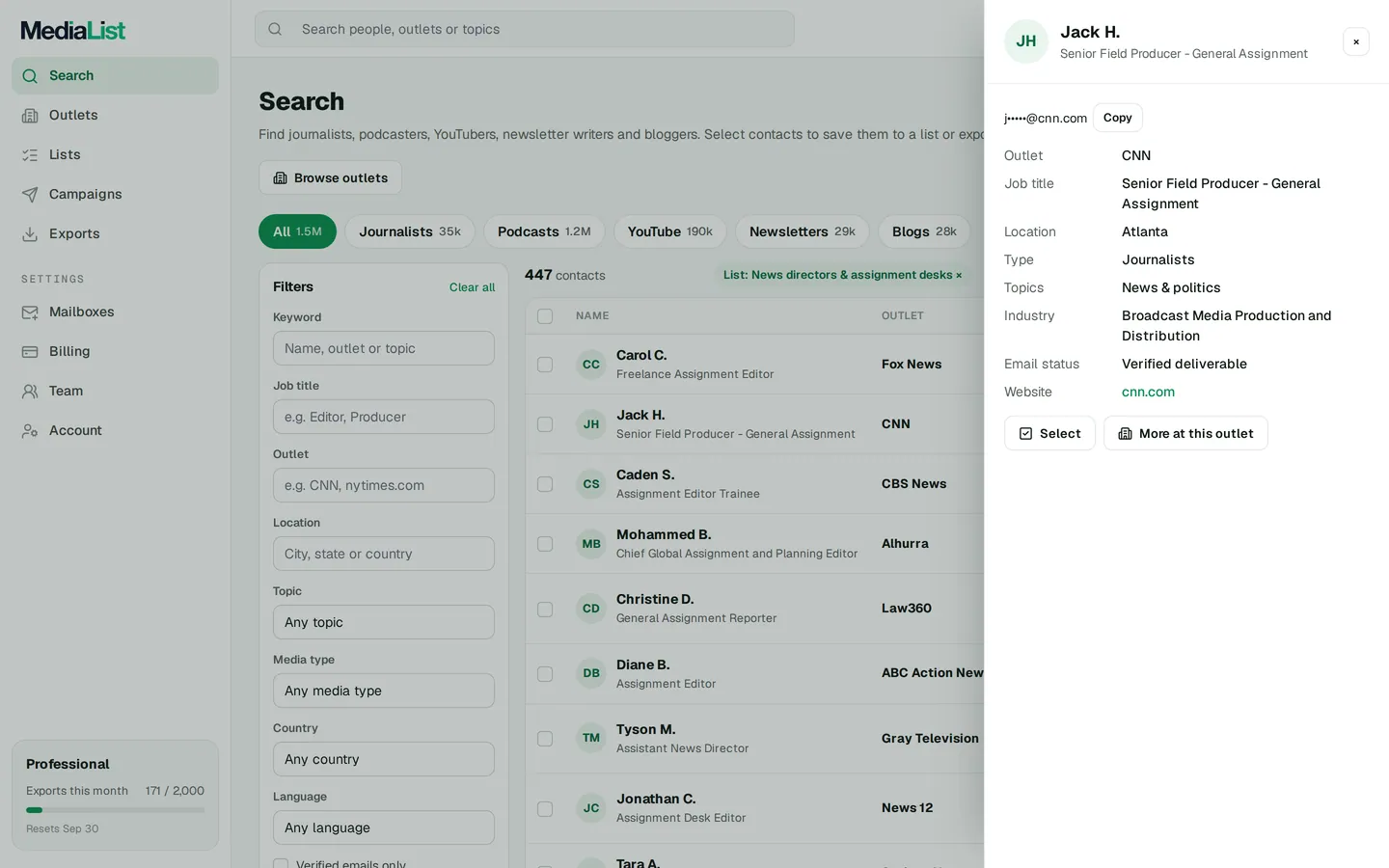Click the Browse outlets button

330,177
